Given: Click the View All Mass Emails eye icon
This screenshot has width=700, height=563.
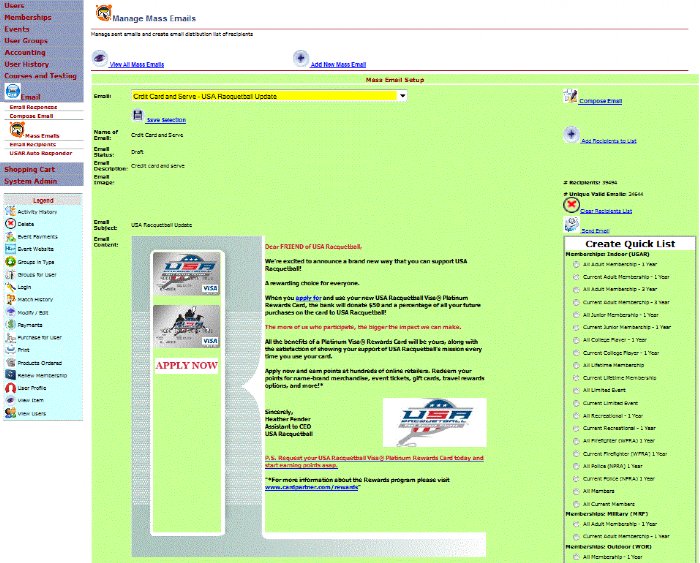Looking at the screenshot, I should 100,58.
